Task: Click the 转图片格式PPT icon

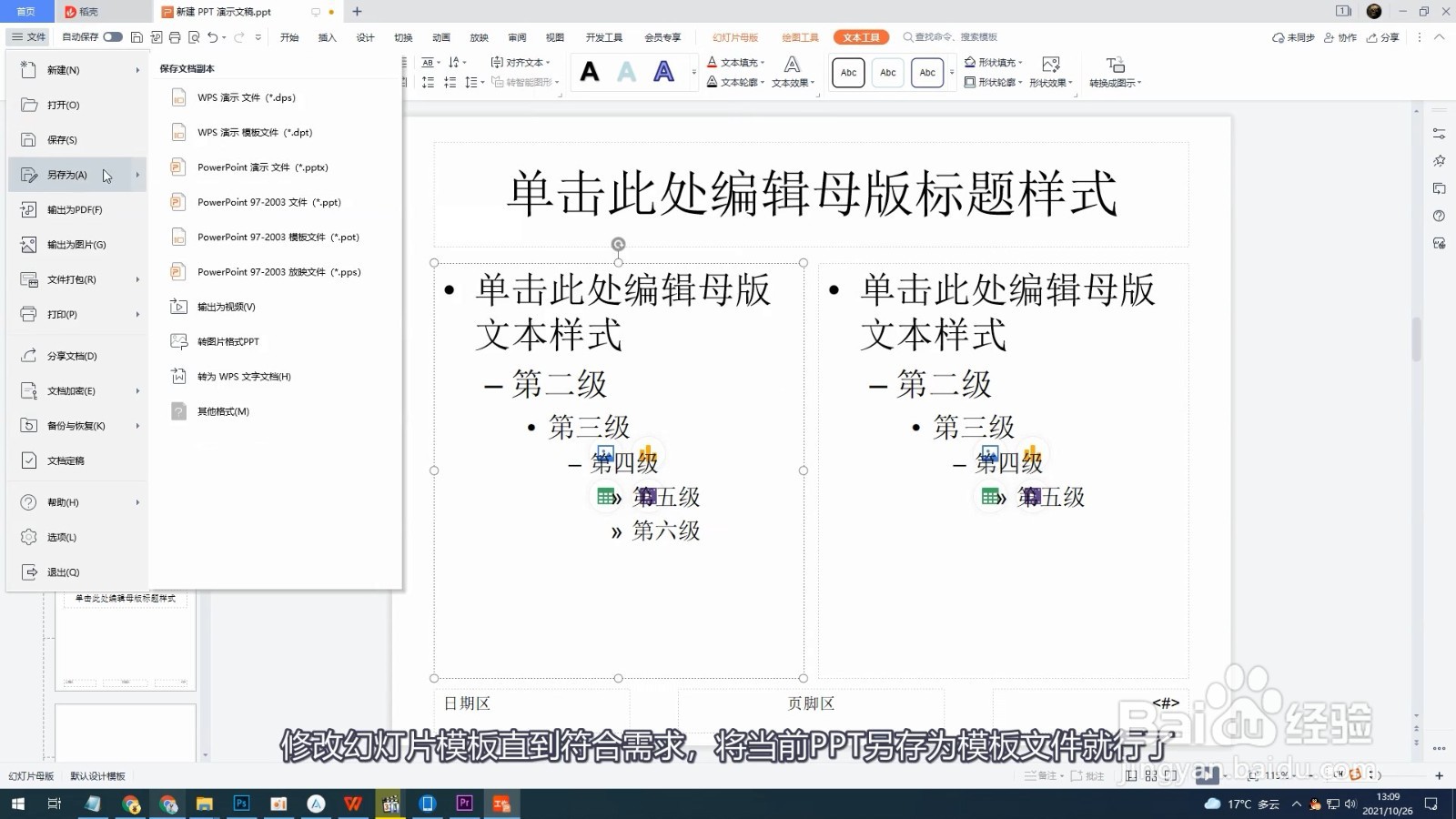Action: coord(179,341)
